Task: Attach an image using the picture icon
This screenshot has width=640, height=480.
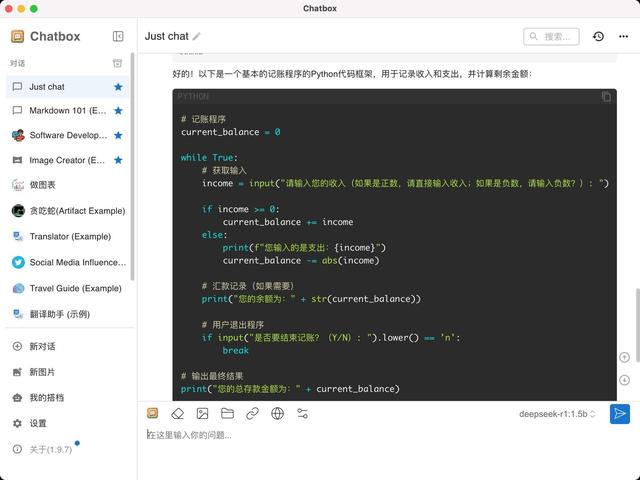Action: click(202, 413)
